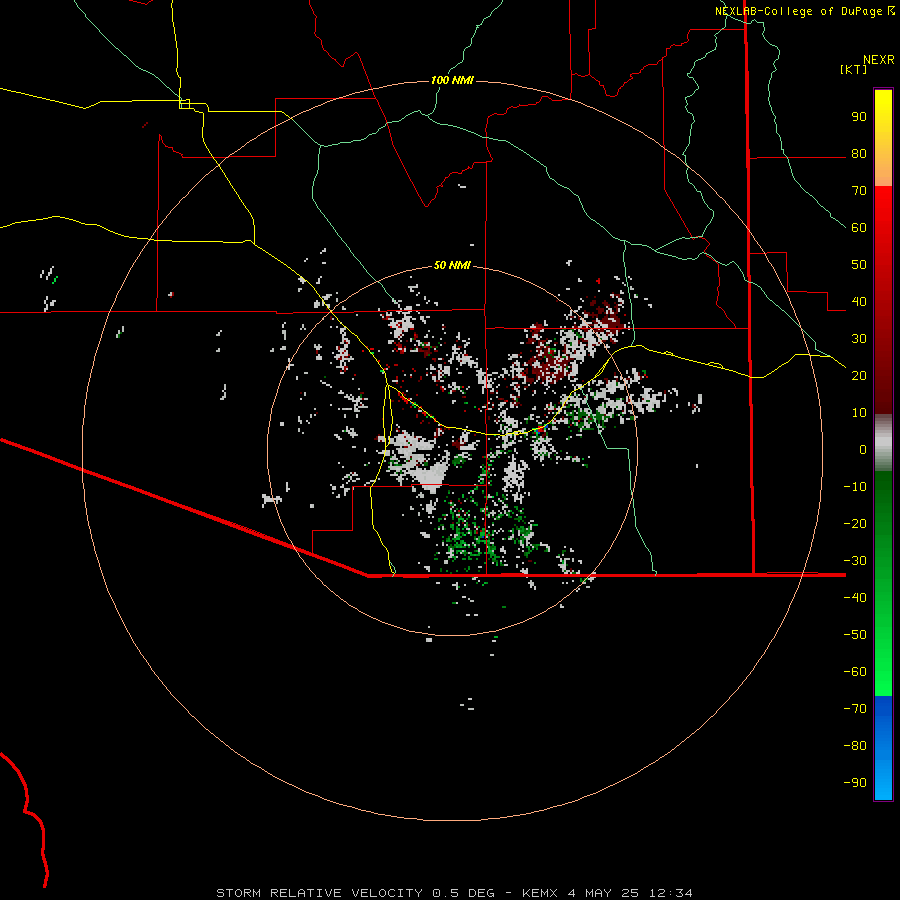Click the -10 value on the color scale
900x900 pixels.
coord(855,487)
